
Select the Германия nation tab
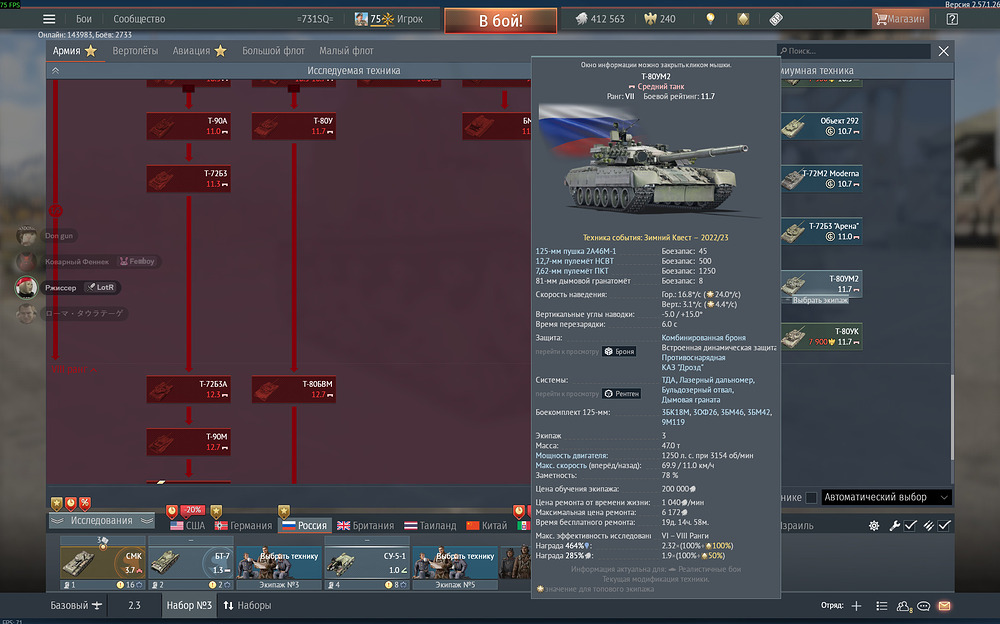(243, 526)
